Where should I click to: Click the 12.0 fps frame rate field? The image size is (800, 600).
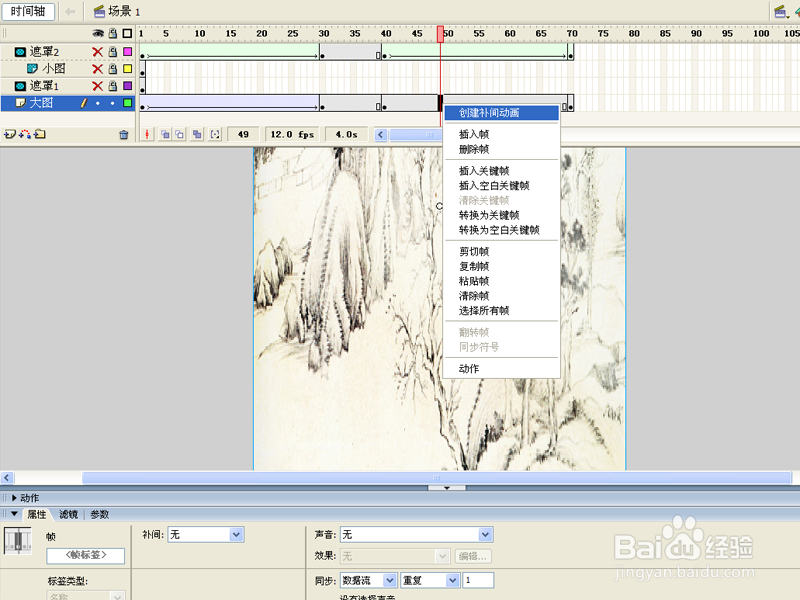click(292, 134)
